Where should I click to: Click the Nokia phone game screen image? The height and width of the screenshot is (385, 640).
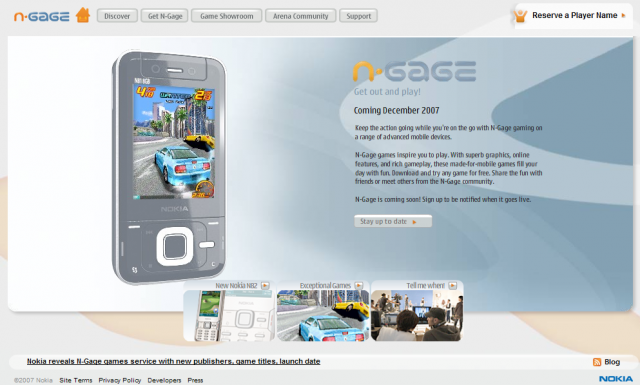coord(174,142)
